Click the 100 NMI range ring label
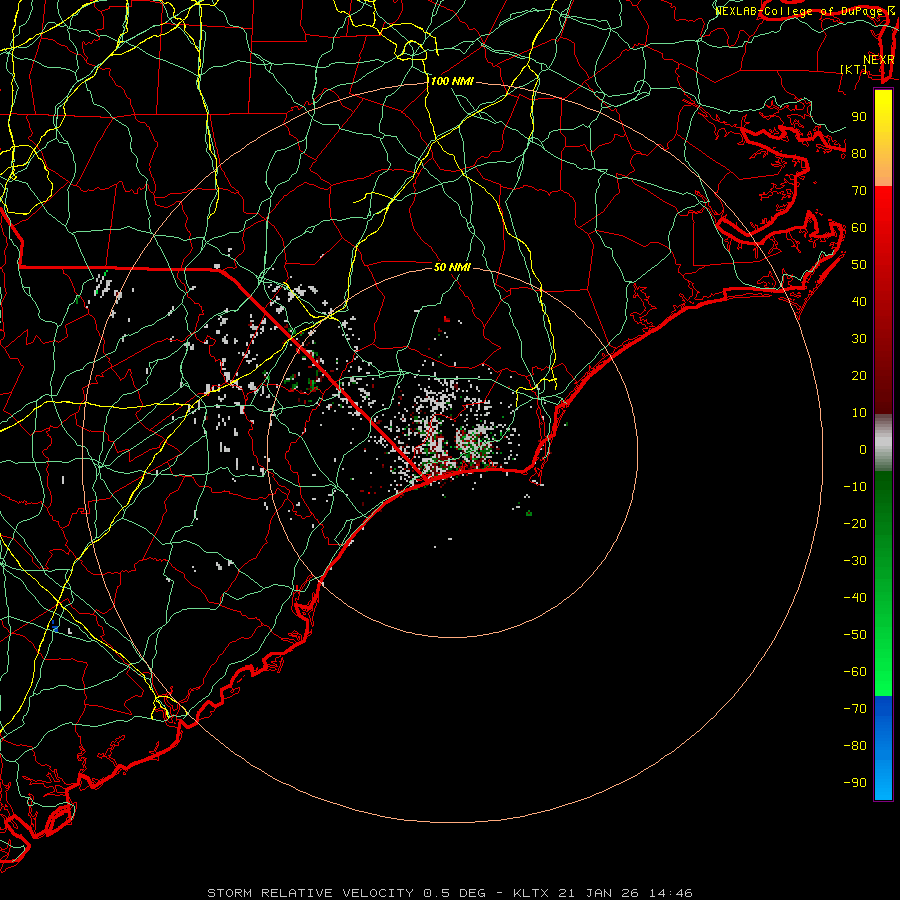900x900 pixels. click(x=452, y=82)
